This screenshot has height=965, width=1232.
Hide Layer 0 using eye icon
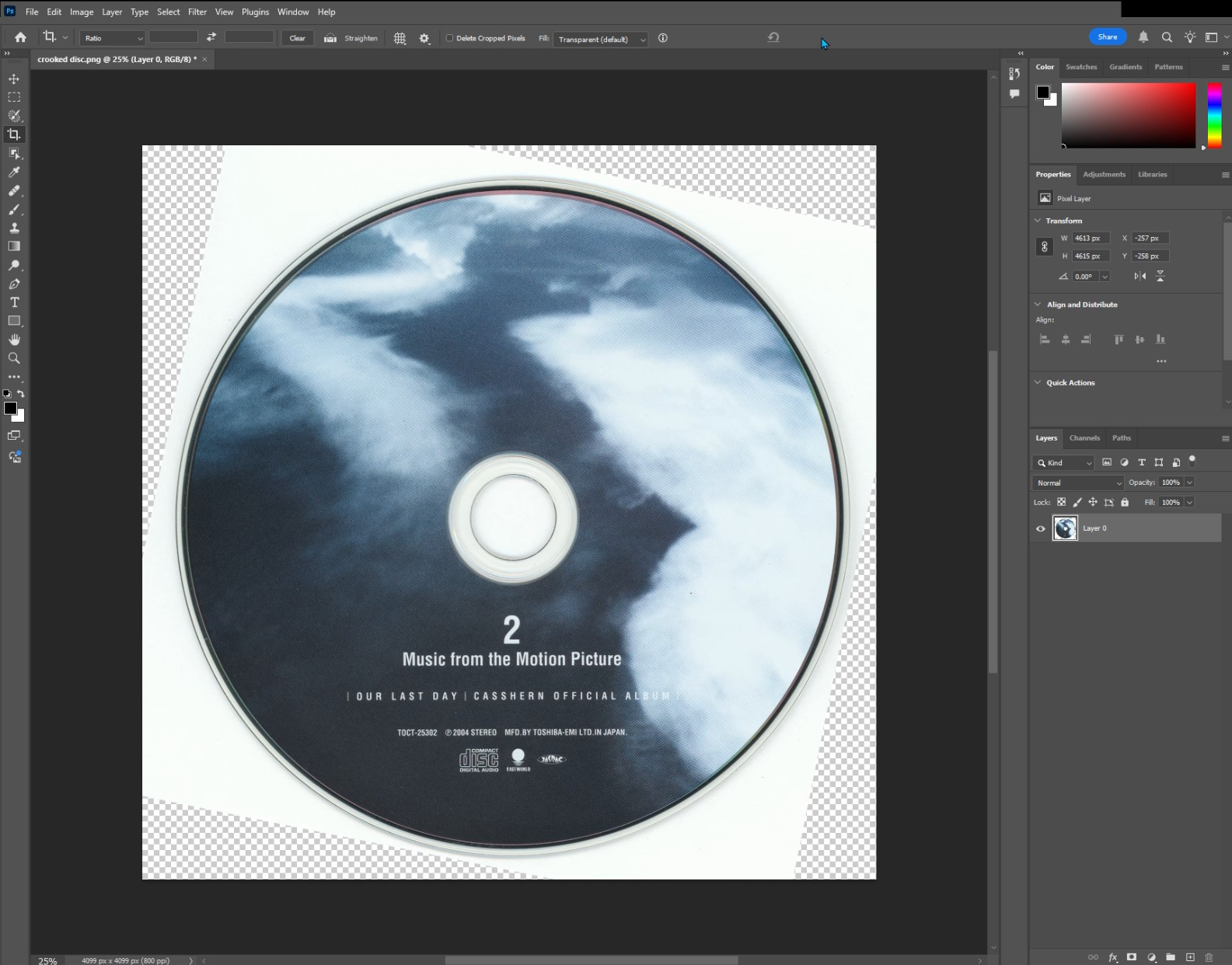(x=1041, y=528)
